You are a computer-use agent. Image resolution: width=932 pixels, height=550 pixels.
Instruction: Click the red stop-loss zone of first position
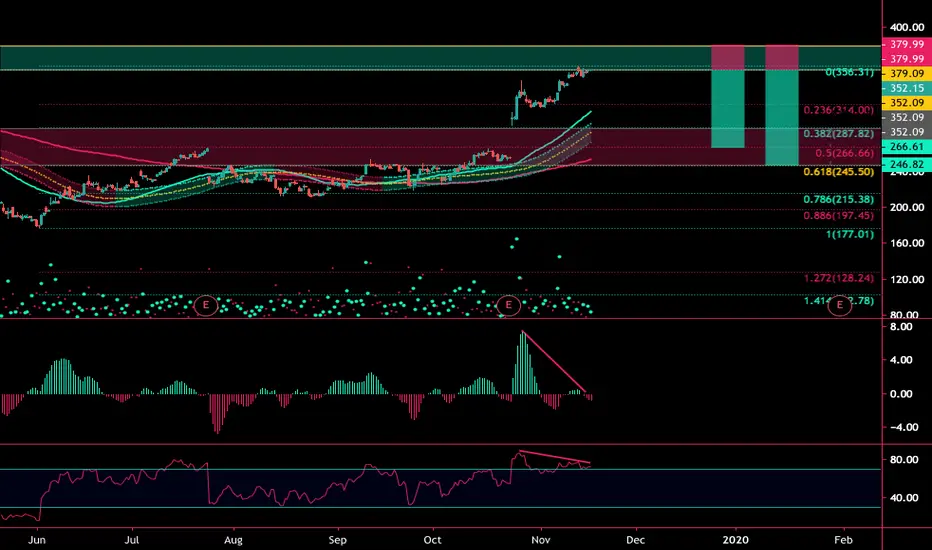click(x=728, y=58)
